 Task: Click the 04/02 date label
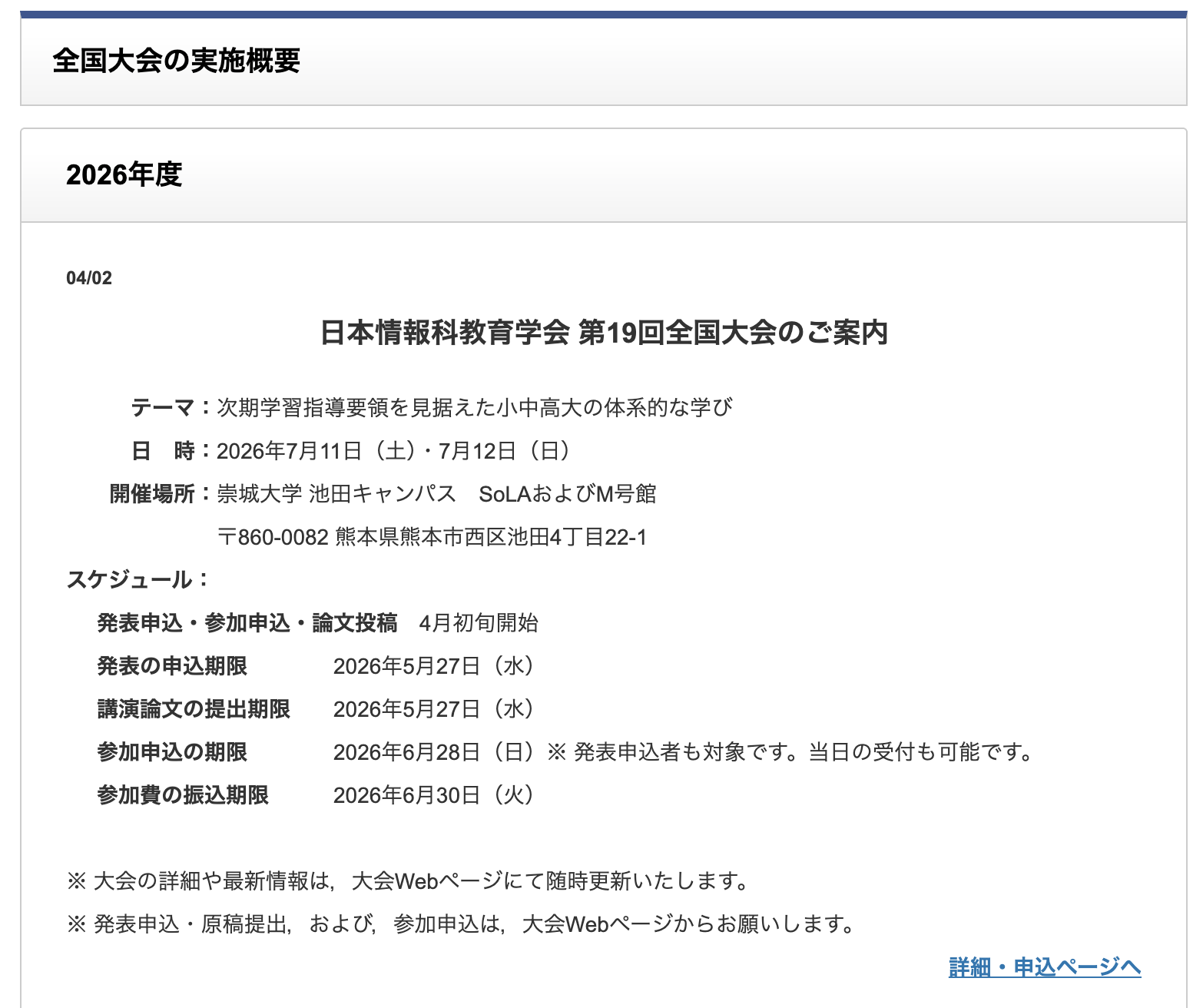point(89,278)
